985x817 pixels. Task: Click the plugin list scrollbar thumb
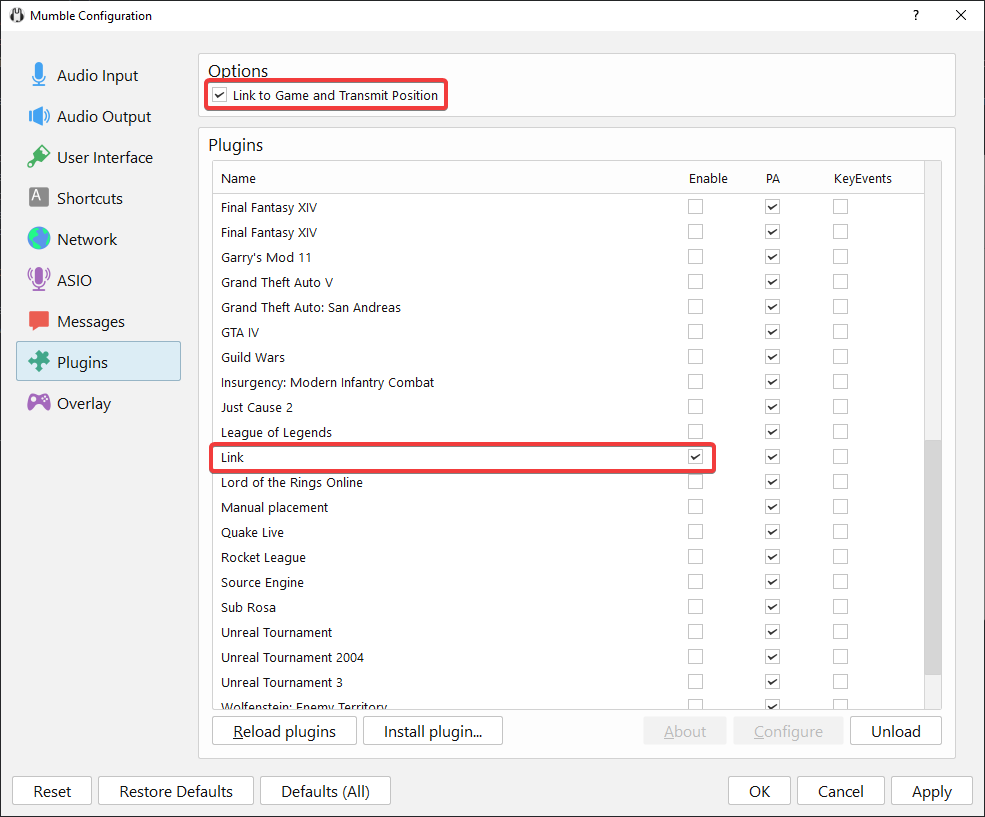pyautogui.click(x=933, y=557)
